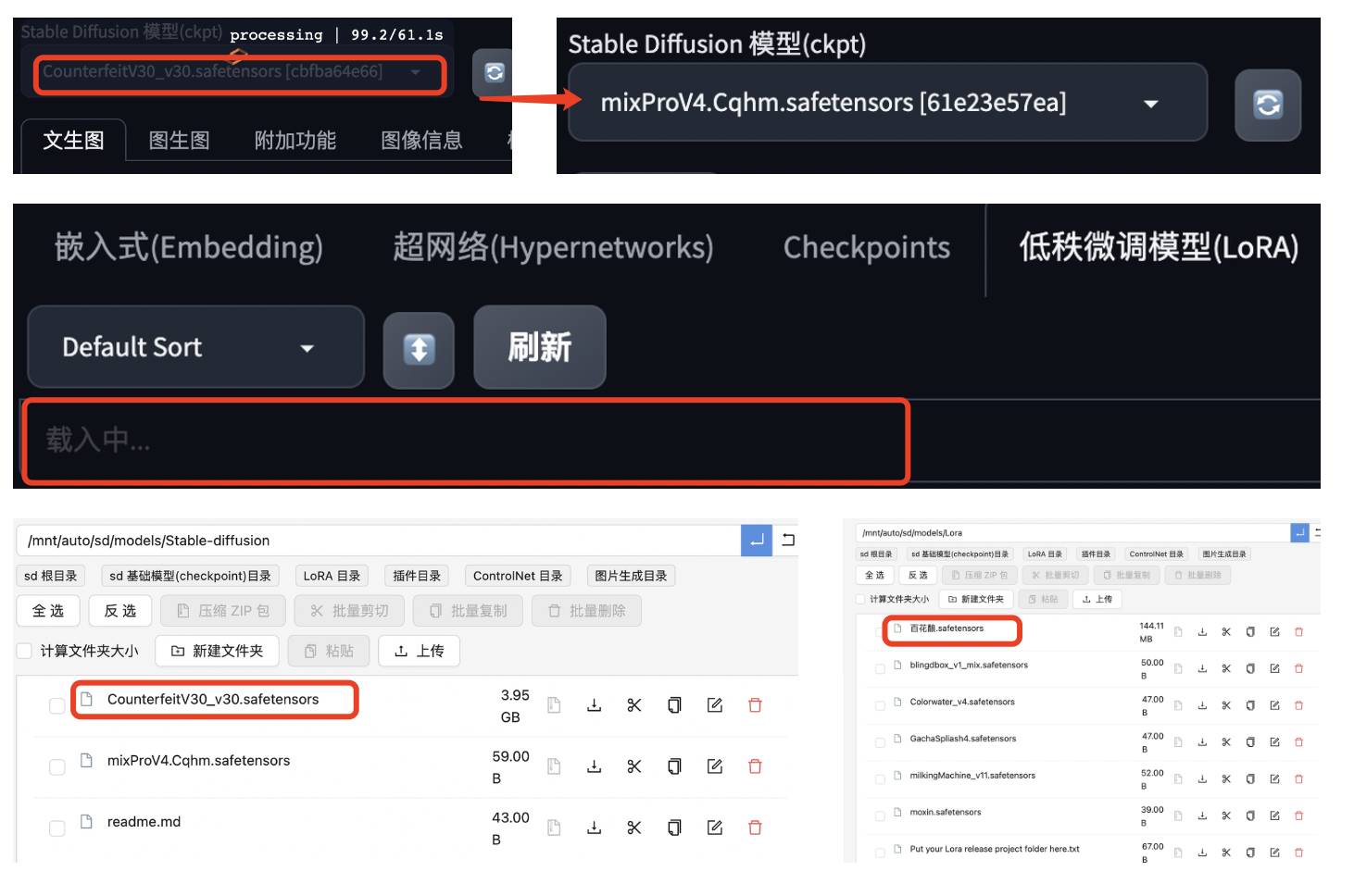The width and height of the screenshot is (1354, 896).
Task: Download 百花酿.safetensors in the Lora folder
Action: tap(1202, 632)
